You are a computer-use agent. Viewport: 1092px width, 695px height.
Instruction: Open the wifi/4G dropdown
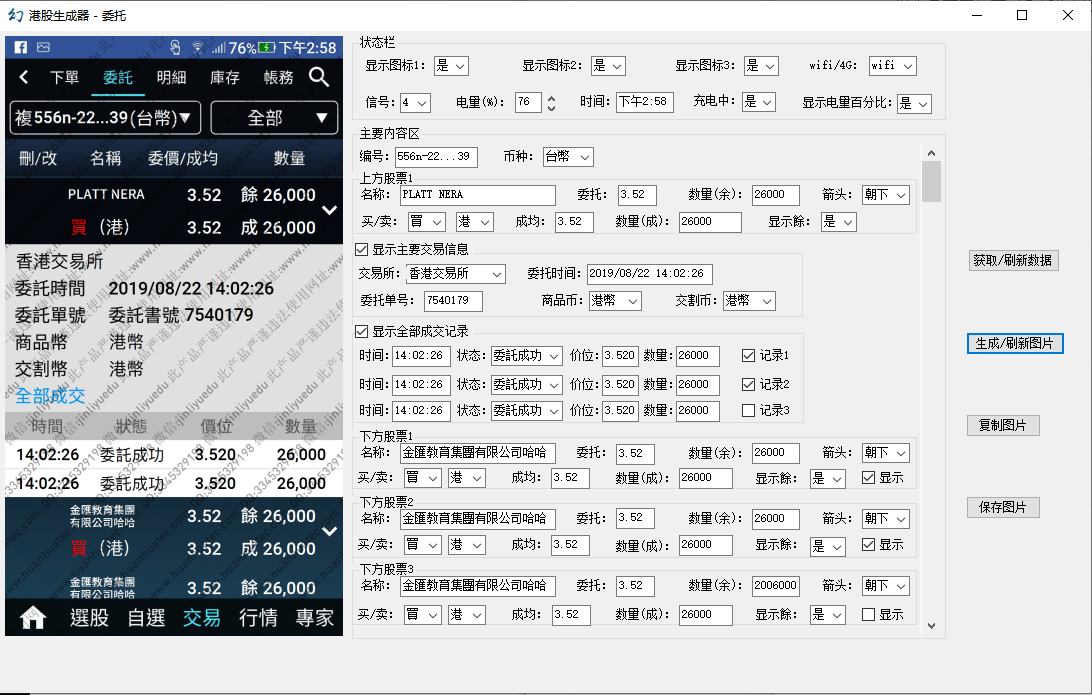[x=892, y=66]
